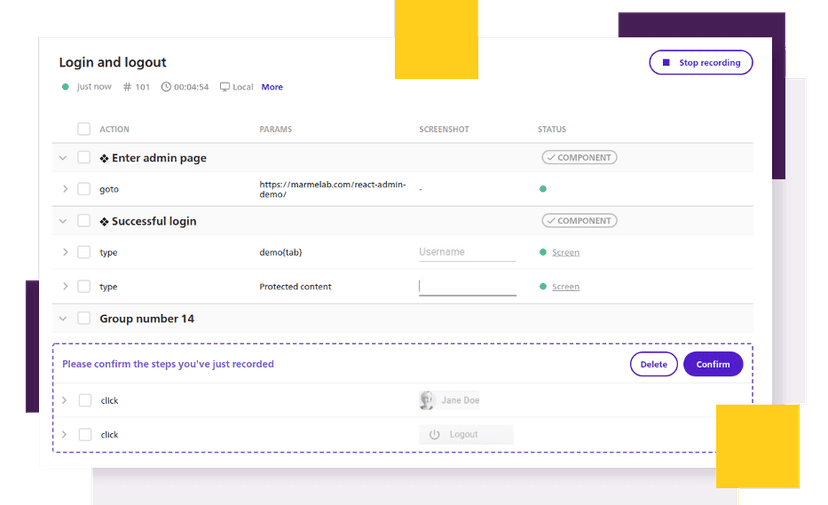Click the component icon beside Successful login
The width and height of the screenshot is (828, 505).
(104, 221)
